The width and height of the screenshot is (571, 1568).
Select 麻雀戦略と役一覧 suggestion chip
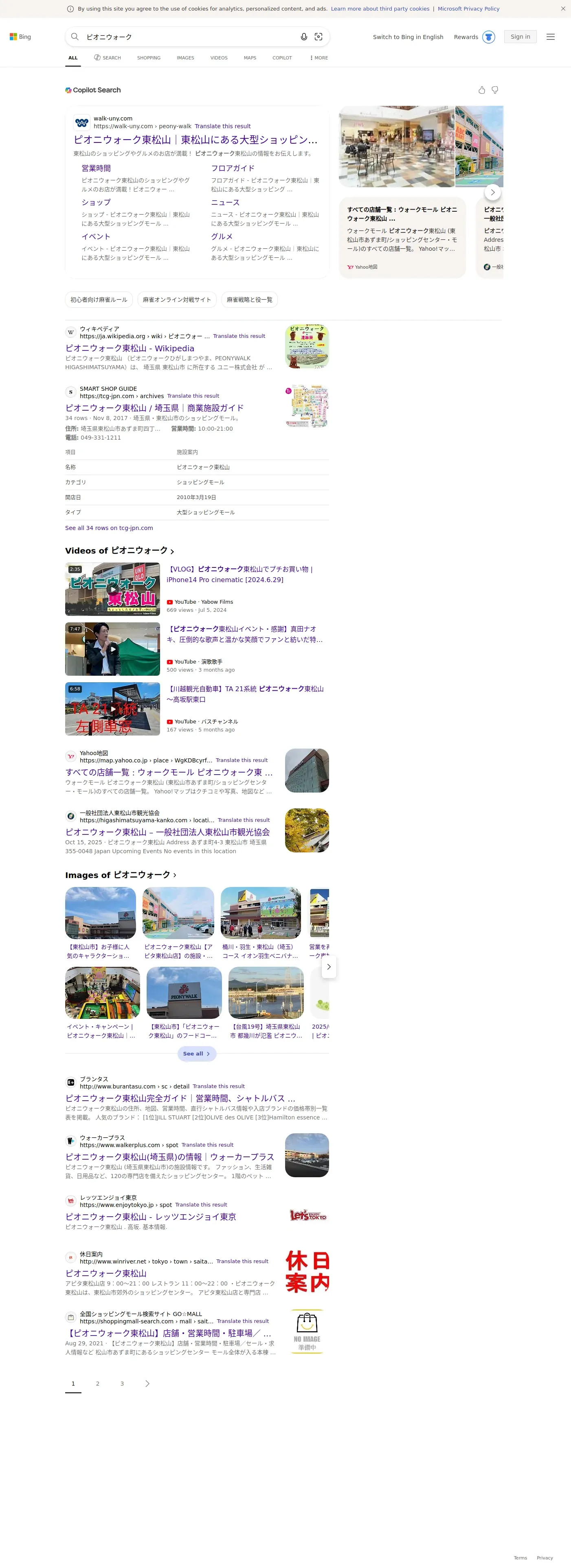click(x=250, y=300)
